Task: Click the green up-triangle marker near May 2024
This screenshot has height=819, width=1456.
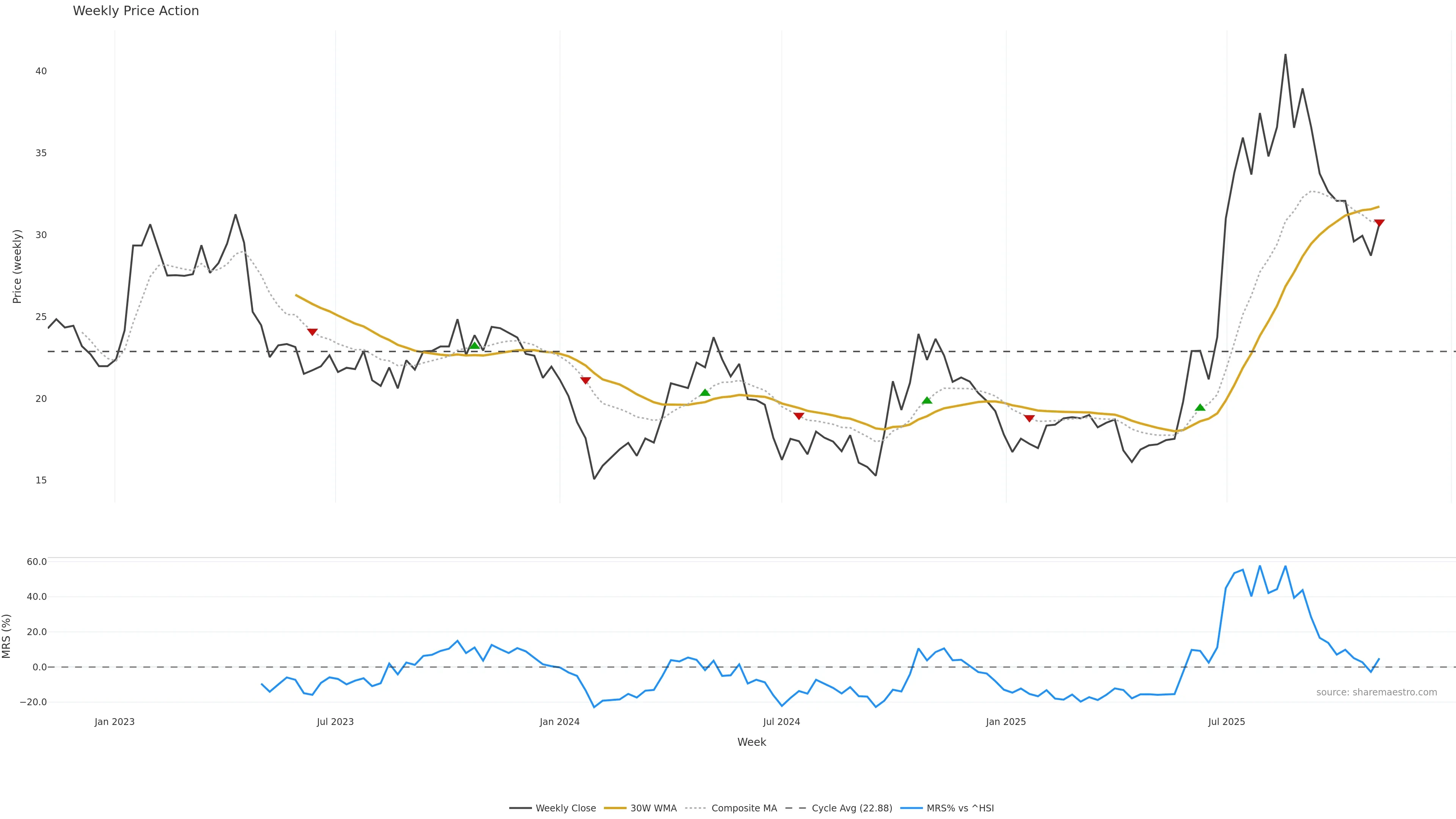Action: (x=705, y=393)
